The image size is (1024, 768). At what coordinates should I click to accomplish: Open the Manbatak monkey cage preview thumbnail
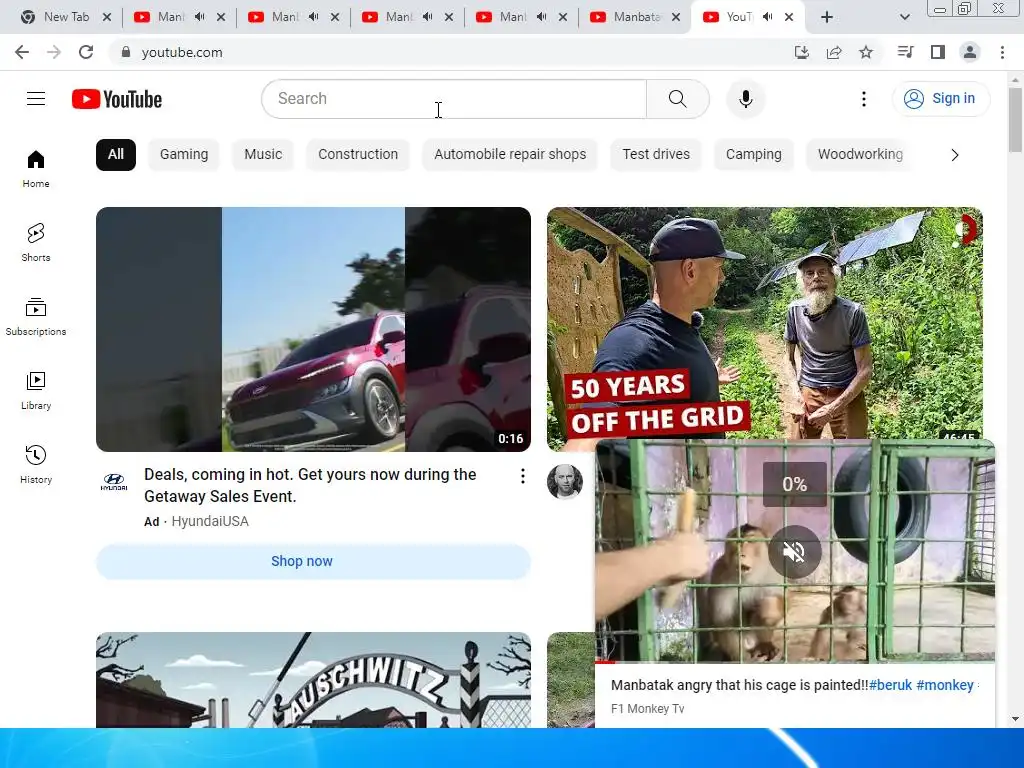(x=795, y=551)
